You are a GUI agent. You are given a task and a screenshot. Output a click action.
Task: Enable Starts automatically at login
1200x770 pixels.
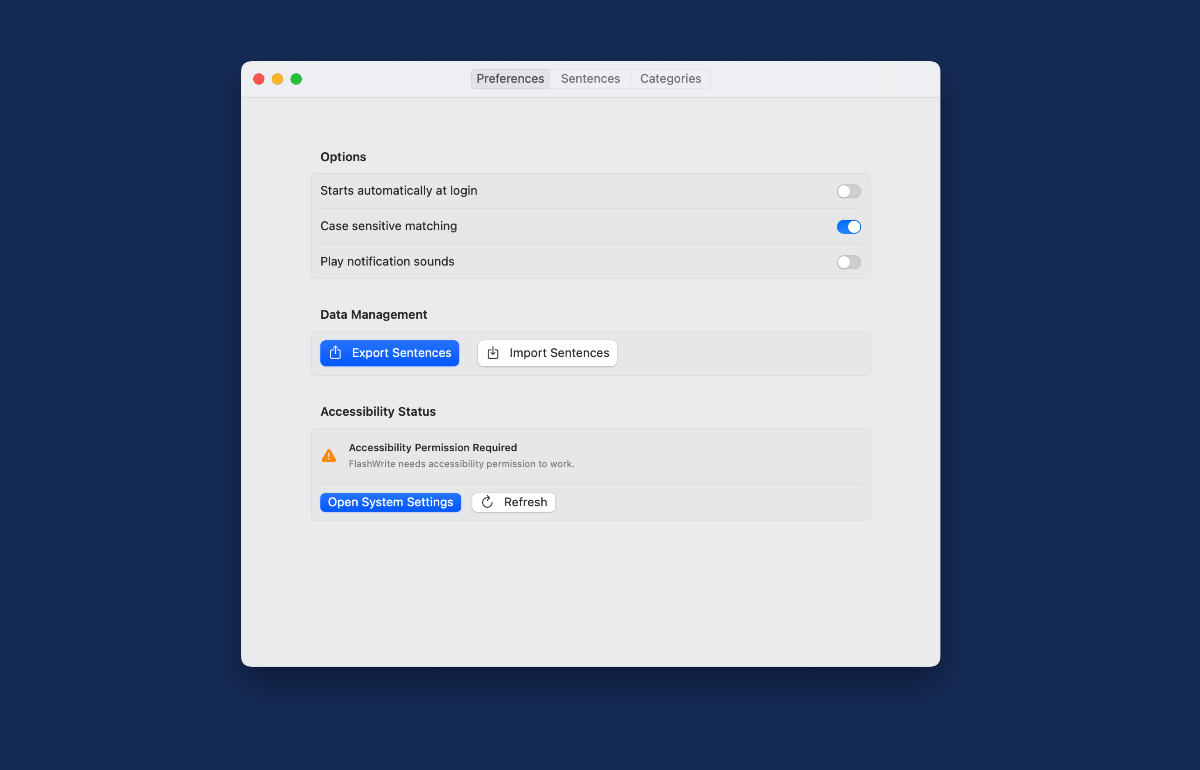848,191
